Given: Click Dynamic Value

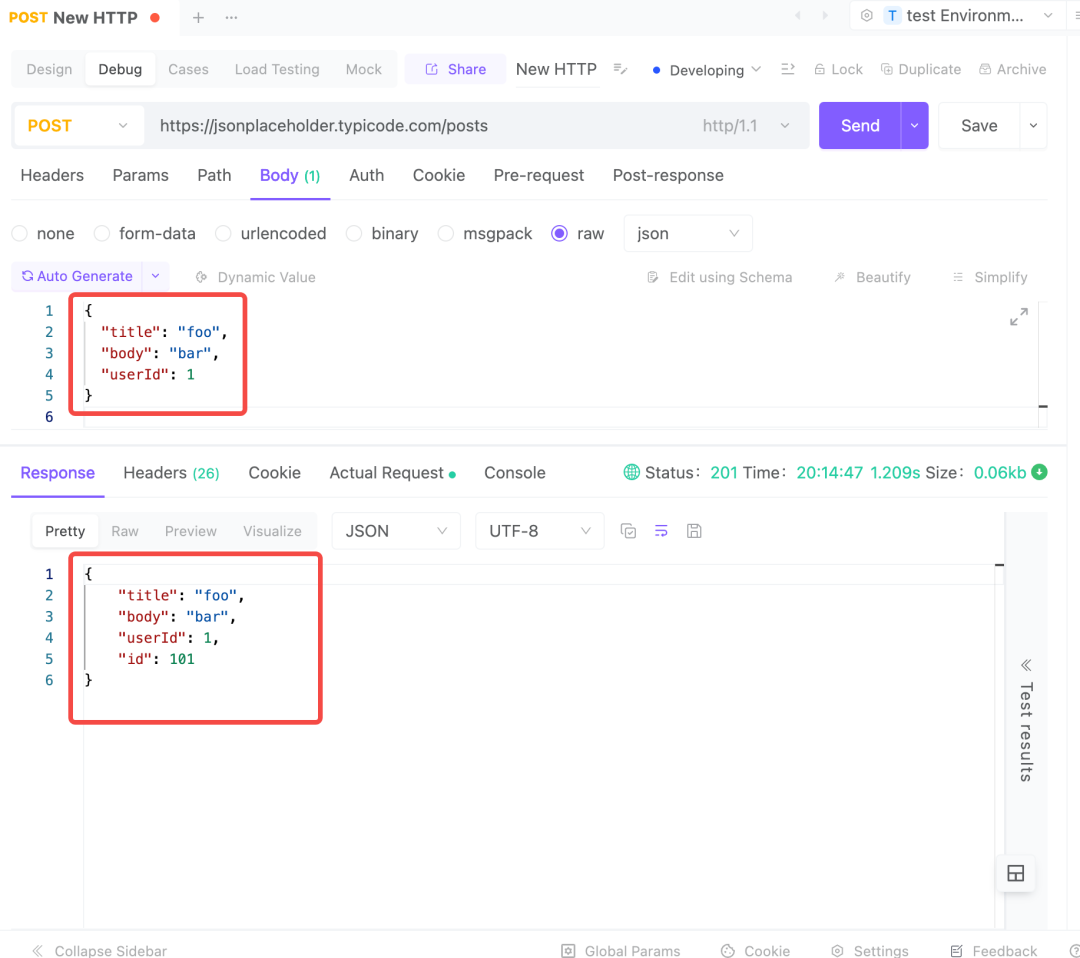Looking at the screenshot, I should pos(256,277).
